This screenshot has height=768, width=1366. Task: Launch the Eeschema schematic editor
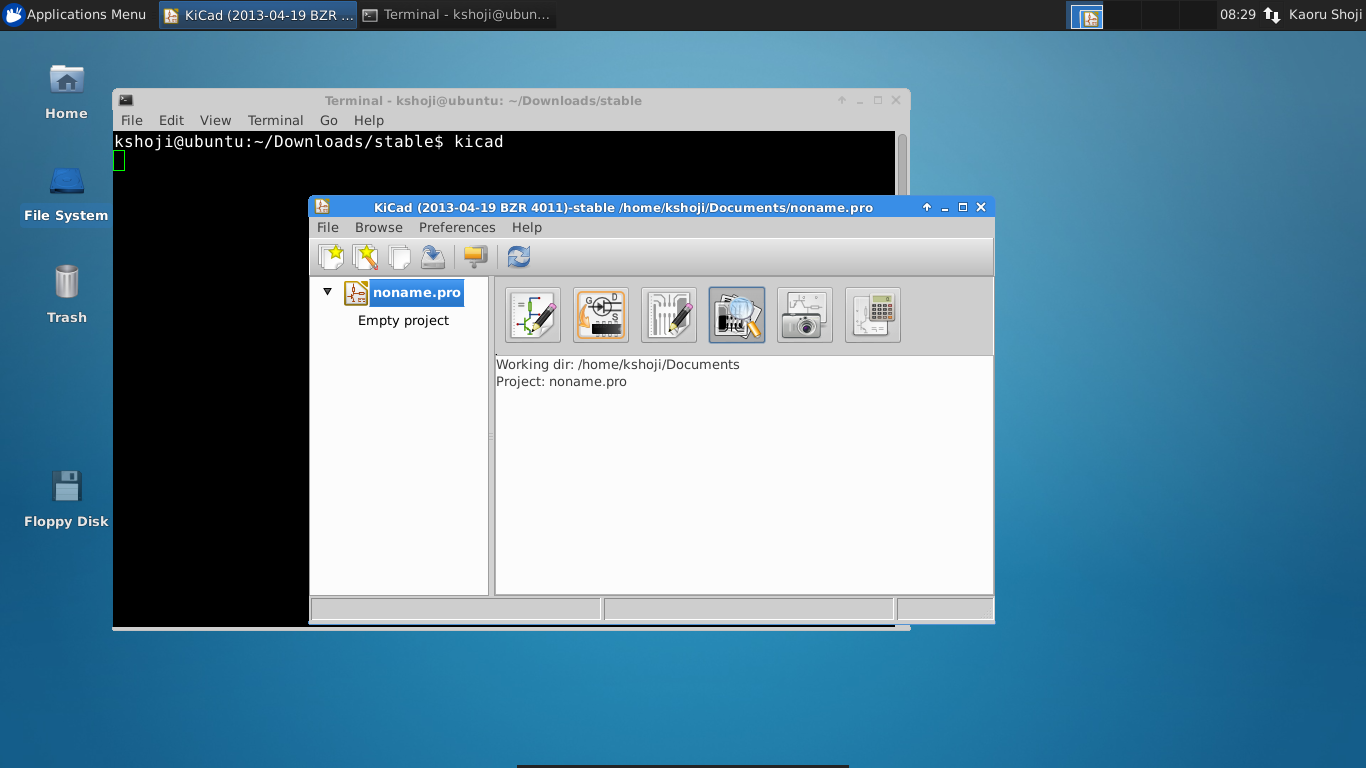pyautogui.click(x=533, y=315)
